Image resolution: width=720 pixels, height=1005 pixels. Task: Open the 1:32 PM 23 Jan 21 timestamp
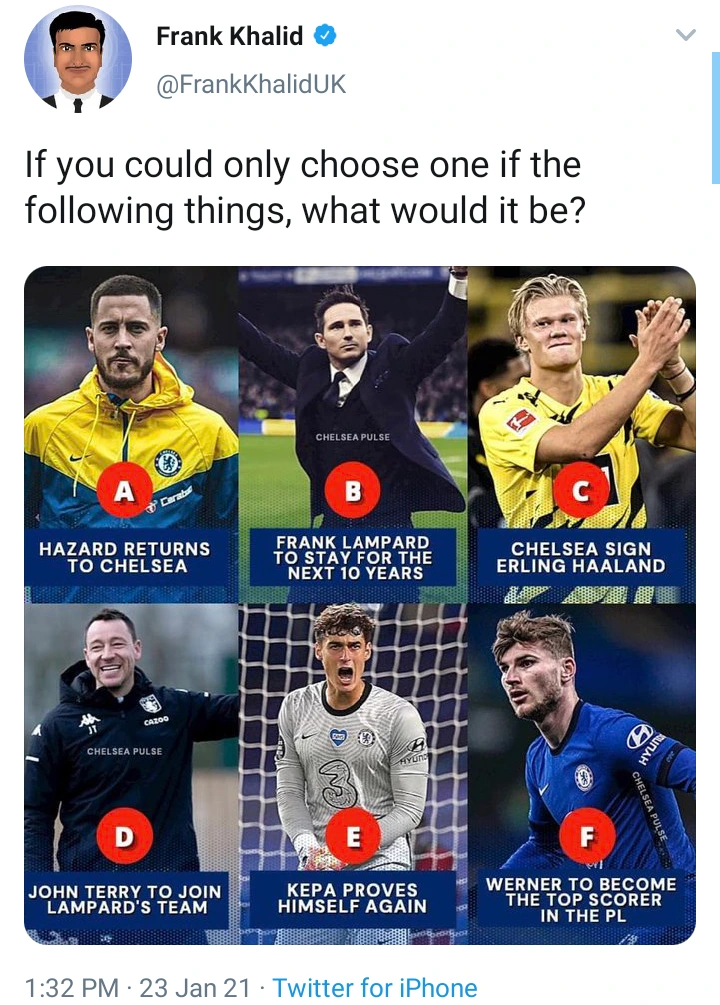point(137,988)
